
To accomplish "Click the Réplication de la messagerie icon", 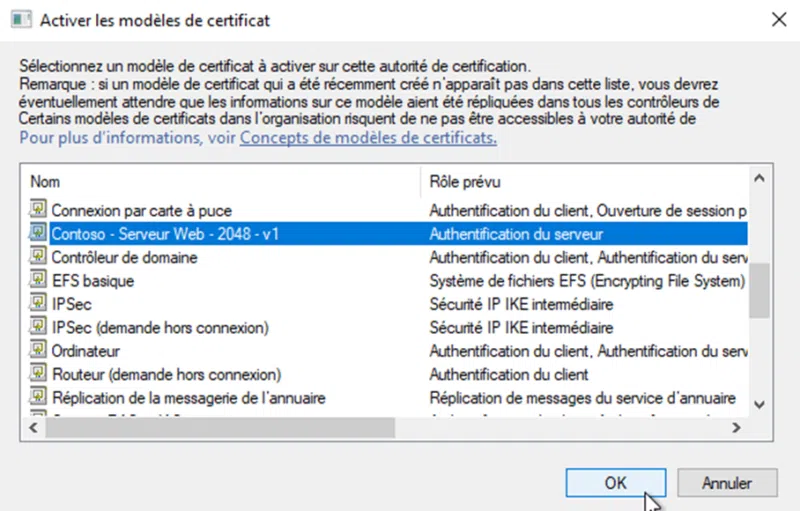I will click(38, 398).
